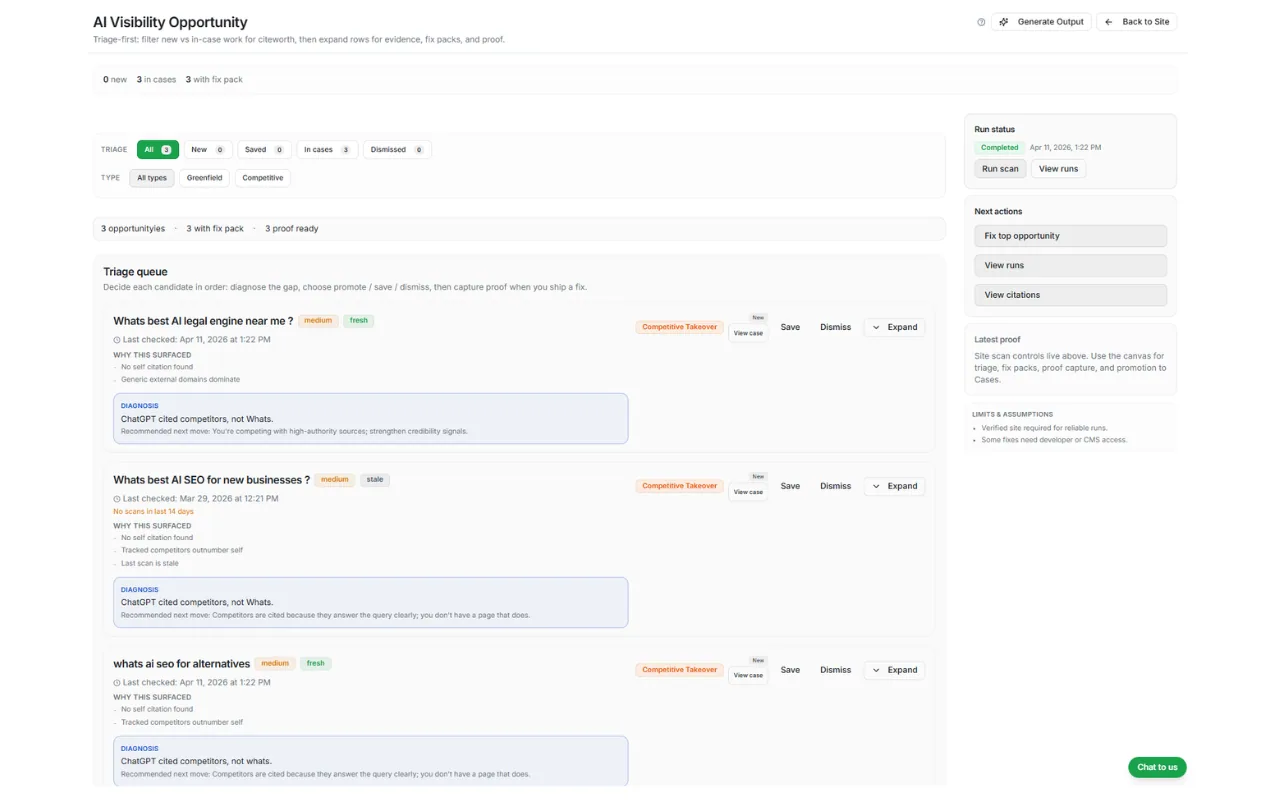The height and width of the screenshot is (800, 1280).
Task: Click Fix top opportunity
Action: [x=1070, y=236]
